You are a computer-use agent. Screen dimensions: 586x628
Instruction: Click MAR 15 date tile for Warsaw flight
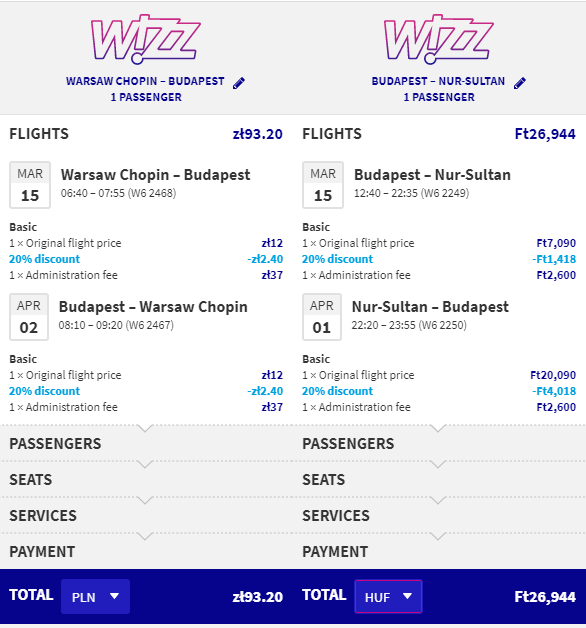30,185
